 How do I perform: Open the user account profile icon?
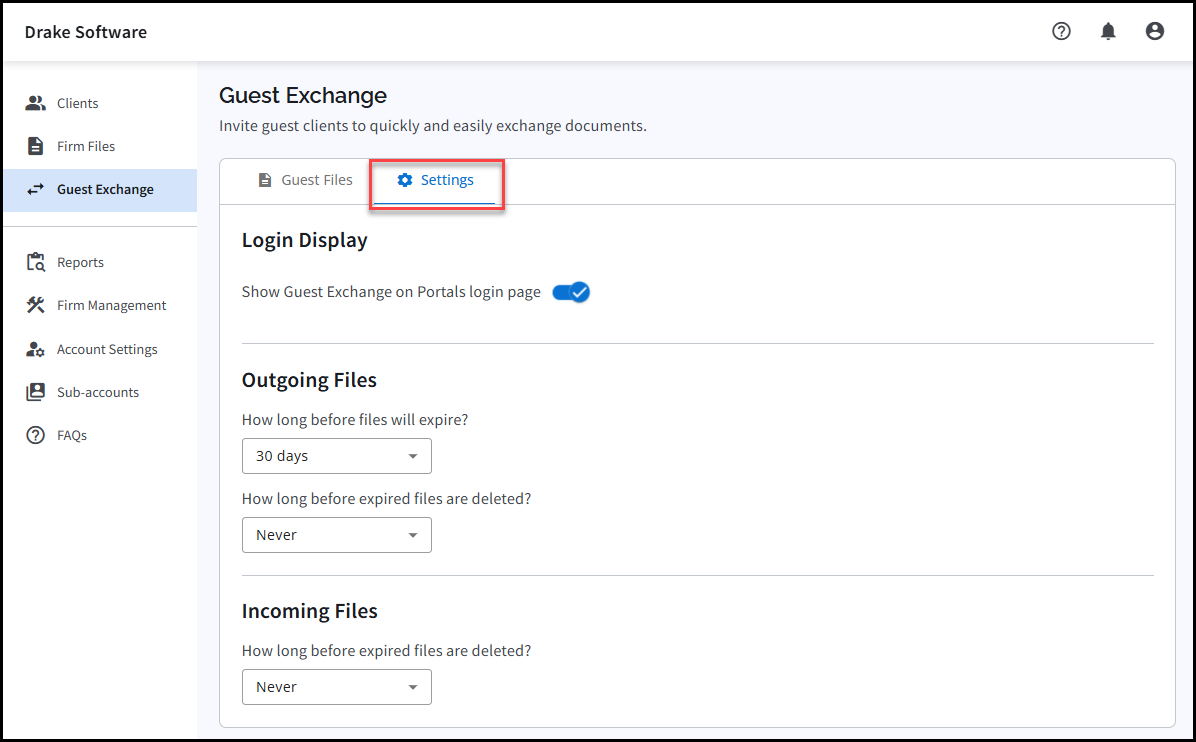[1154, 31]
